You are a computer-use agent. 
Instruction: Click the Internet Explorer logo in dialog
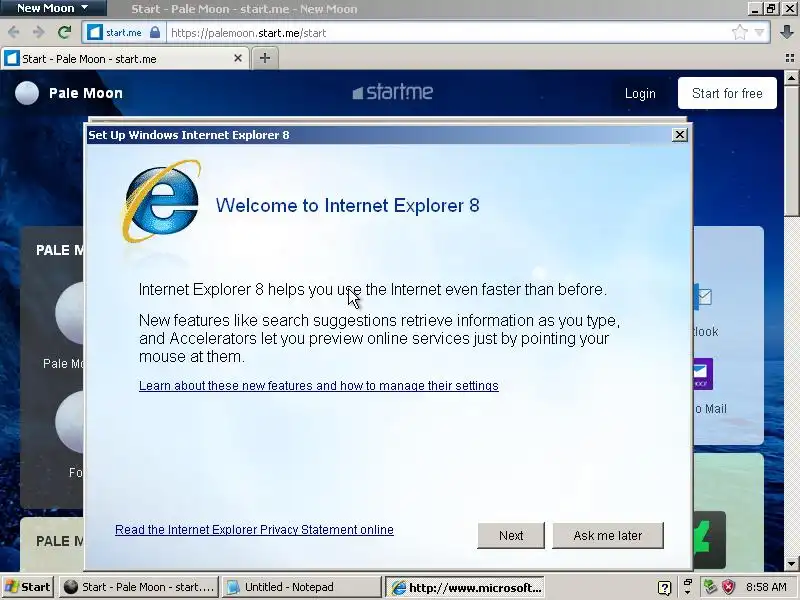tap(161, 201)
